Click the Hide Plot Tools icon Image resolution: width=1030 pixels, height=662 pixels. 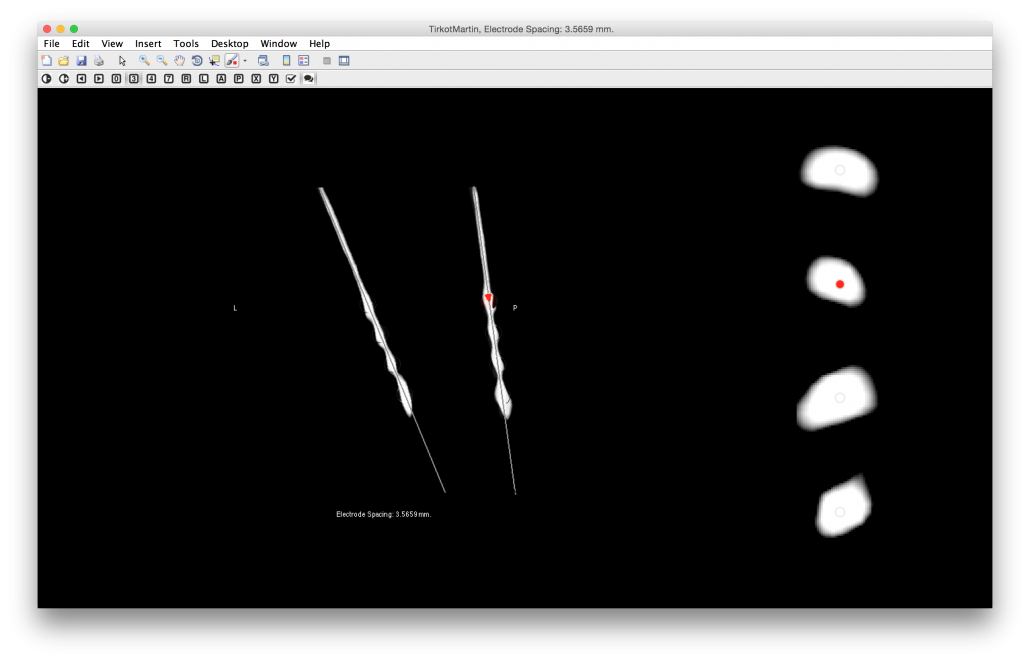tap(326, 60)
